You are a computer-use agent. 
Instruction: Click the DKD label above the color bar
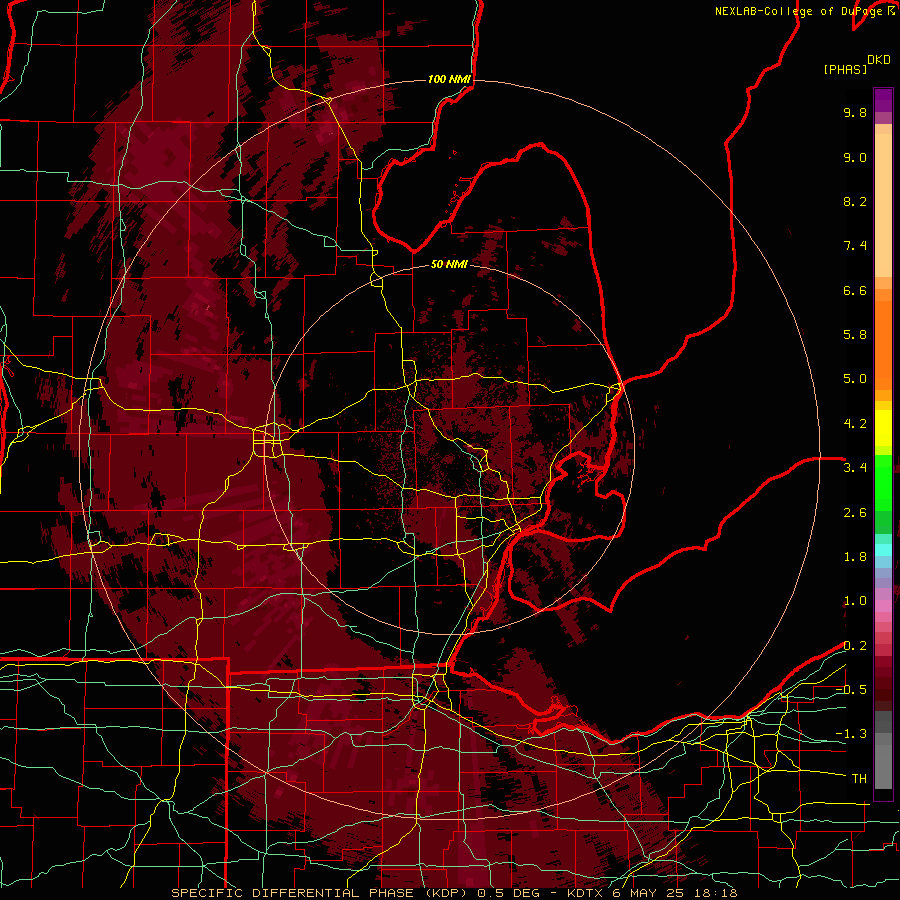[879, 60]
